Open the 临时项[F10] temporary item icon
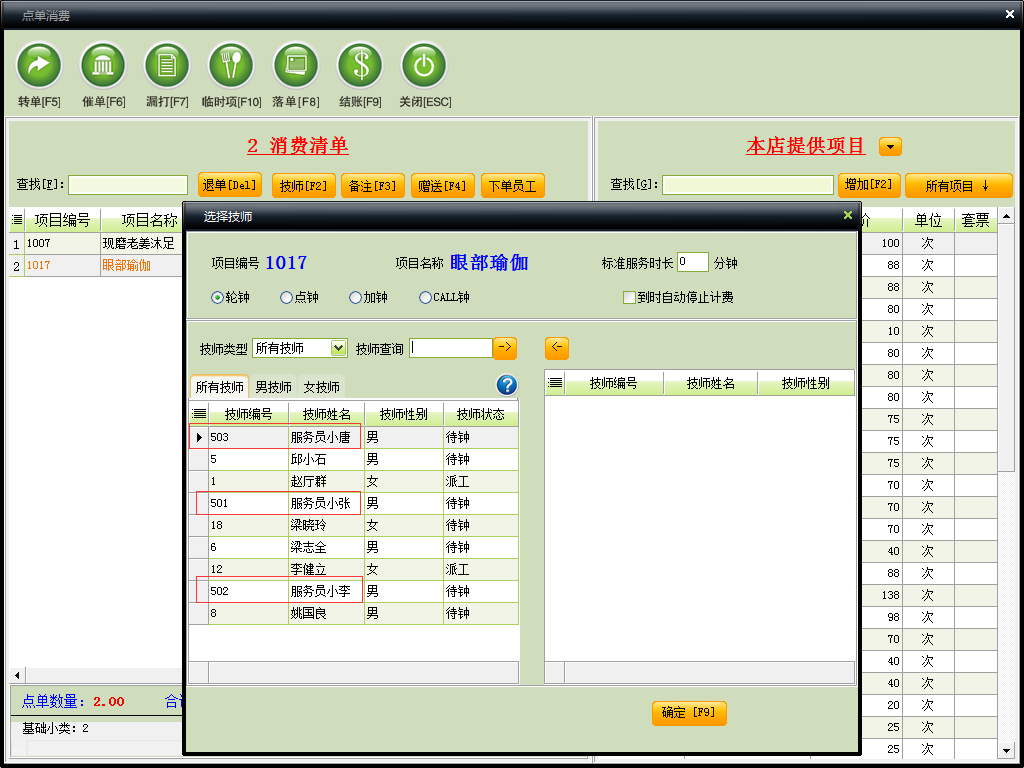 click(231, 65)
